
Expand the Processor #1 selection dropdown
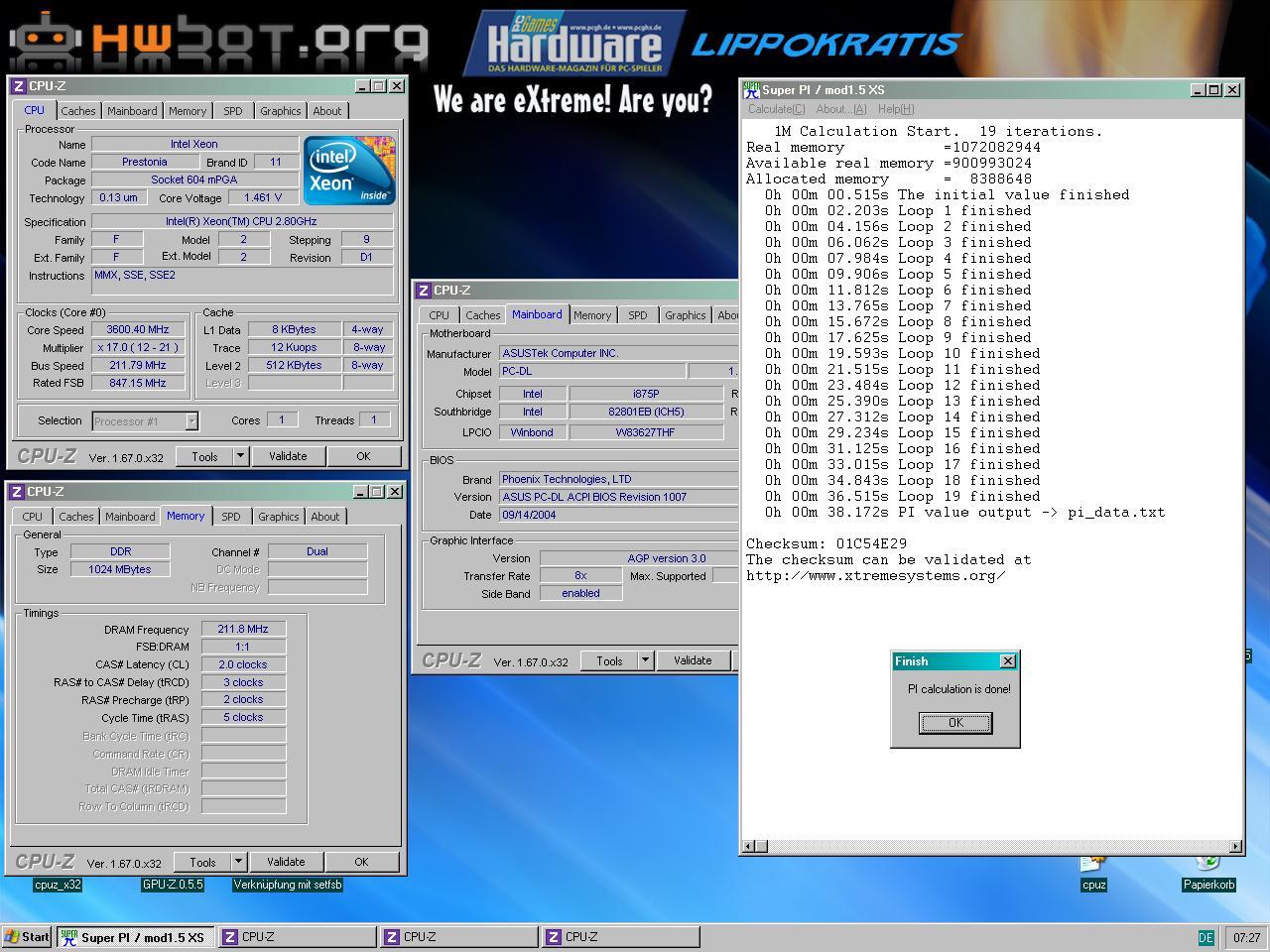click(x=191, y=421)
